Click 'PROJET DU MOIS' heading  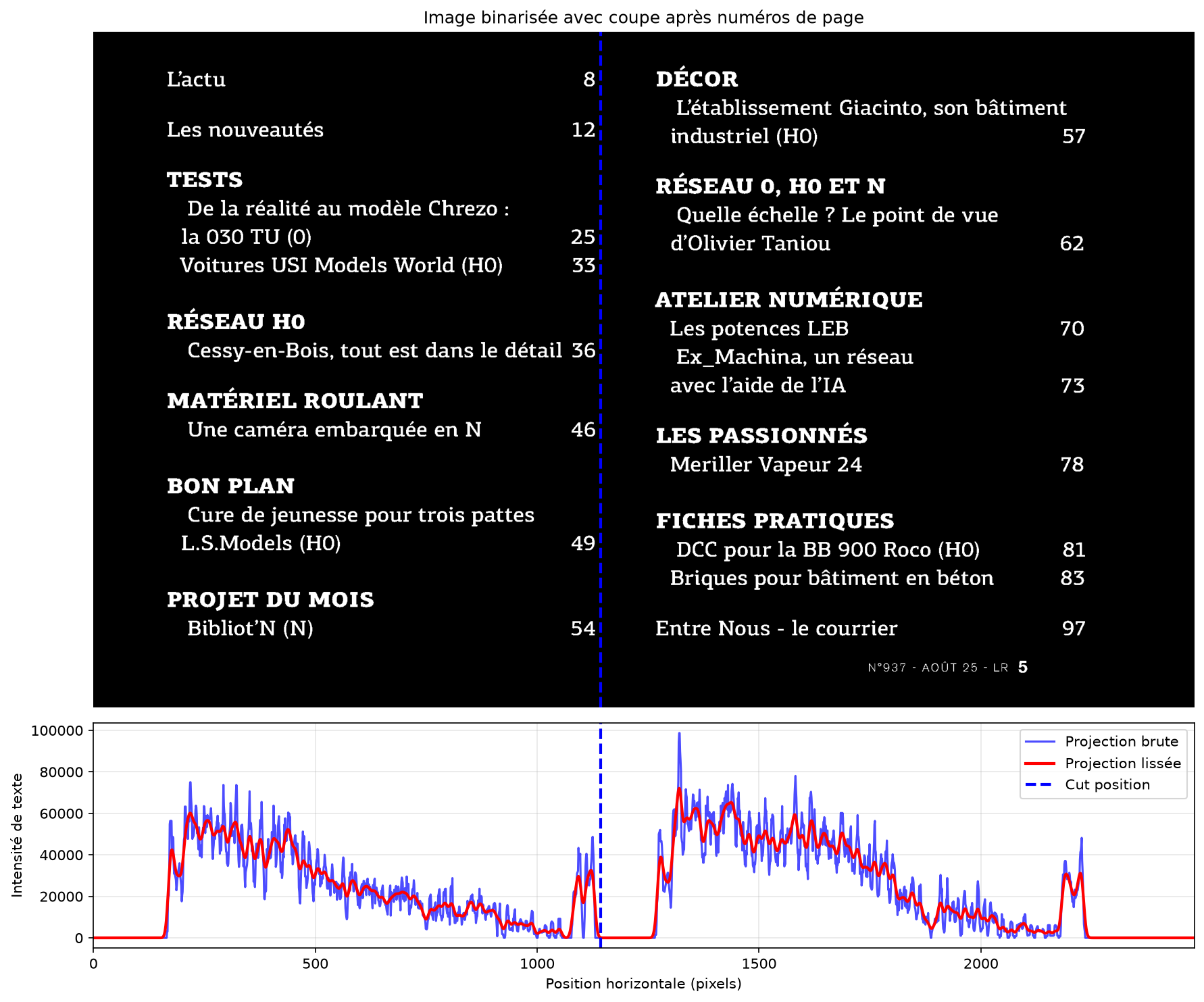pos(270,600)
